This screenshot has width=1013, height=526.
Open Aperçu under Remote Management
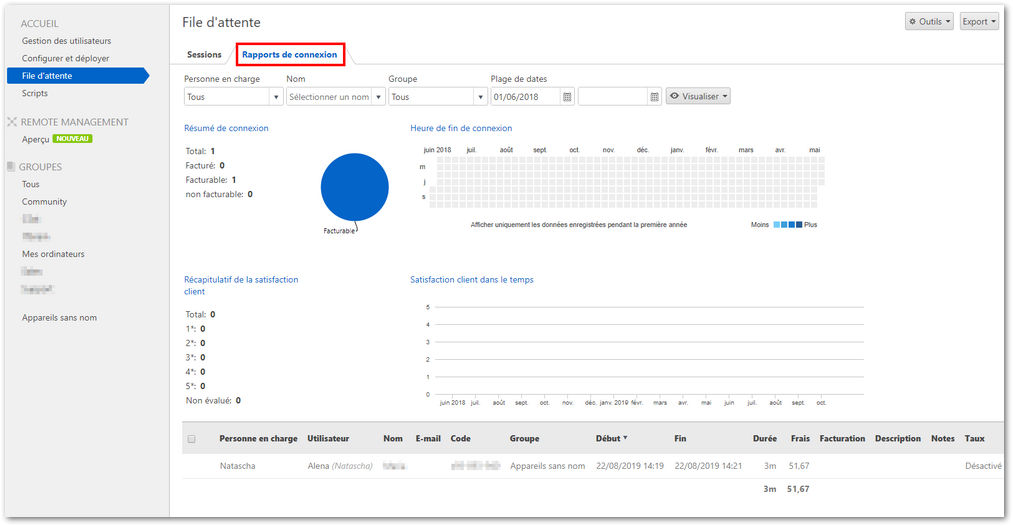(36, 139)
